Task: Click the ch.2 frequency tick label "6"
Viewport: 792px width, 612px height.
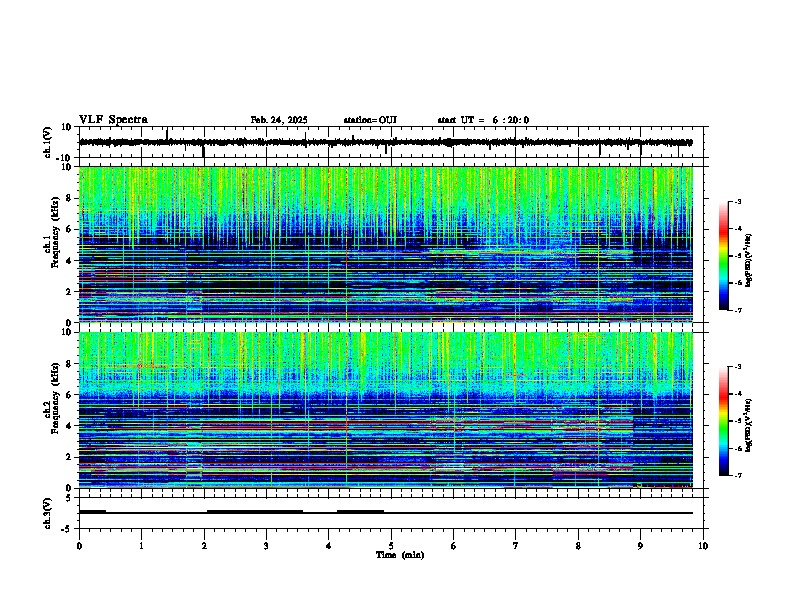Action: 69,395
